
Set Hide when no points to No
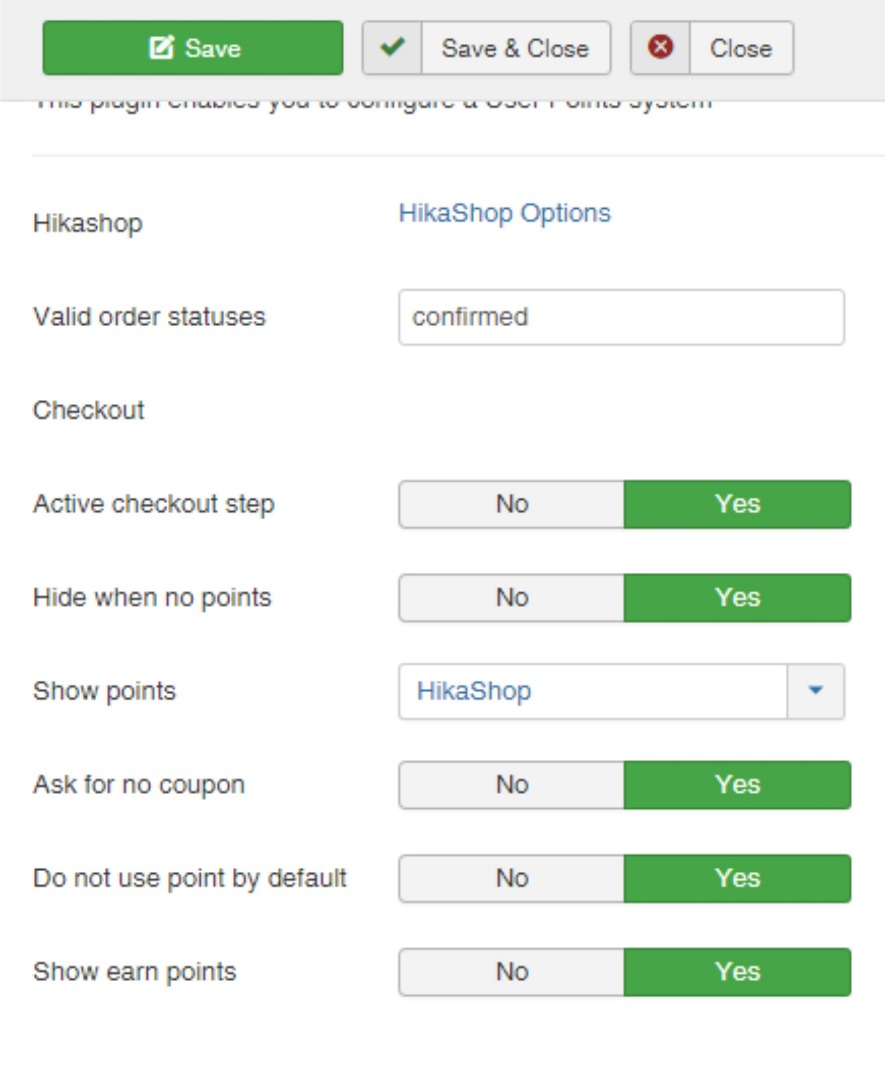click(511, 597)
